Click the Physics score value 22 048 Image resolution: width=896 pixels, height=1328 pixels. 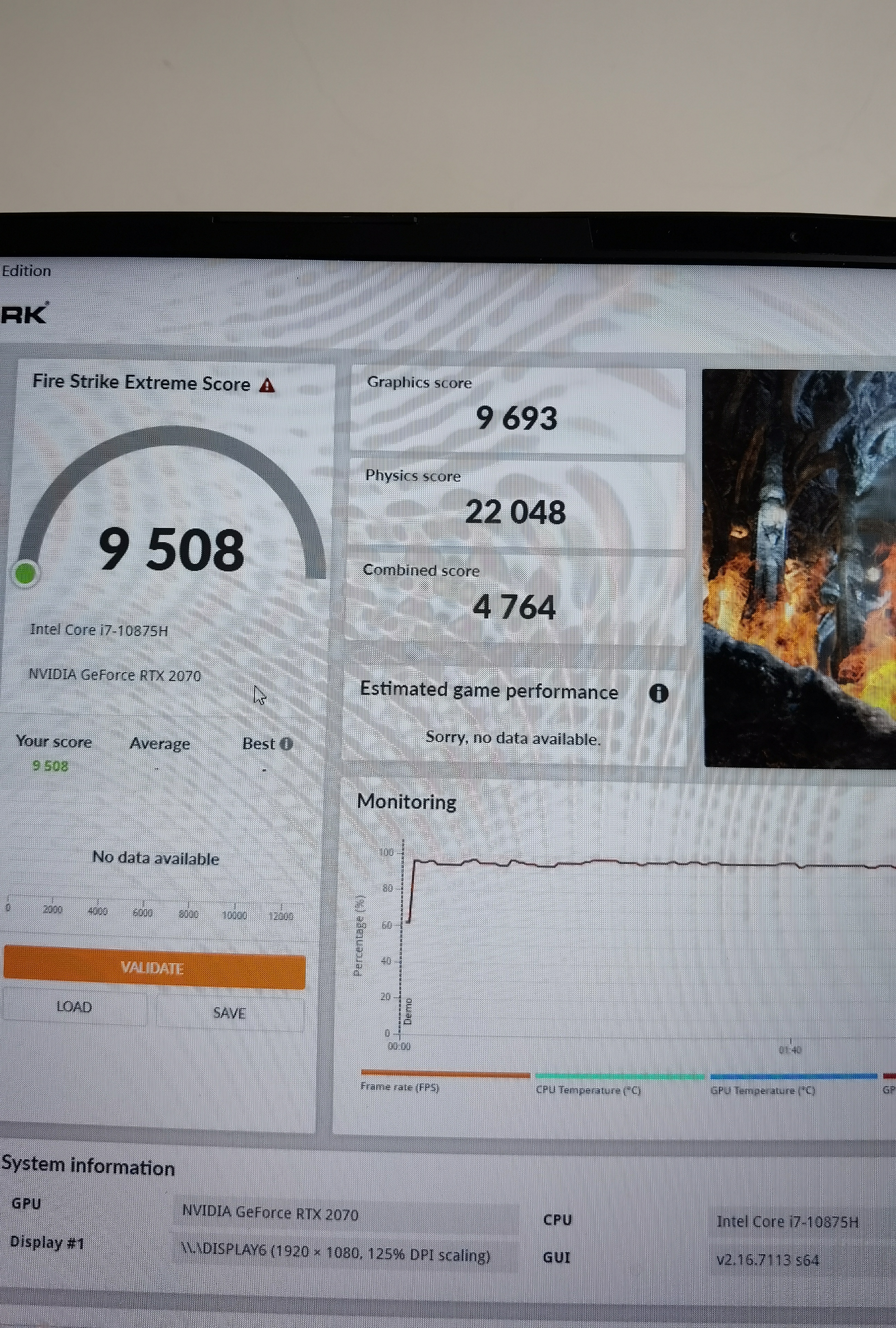[x=515, y=511]
